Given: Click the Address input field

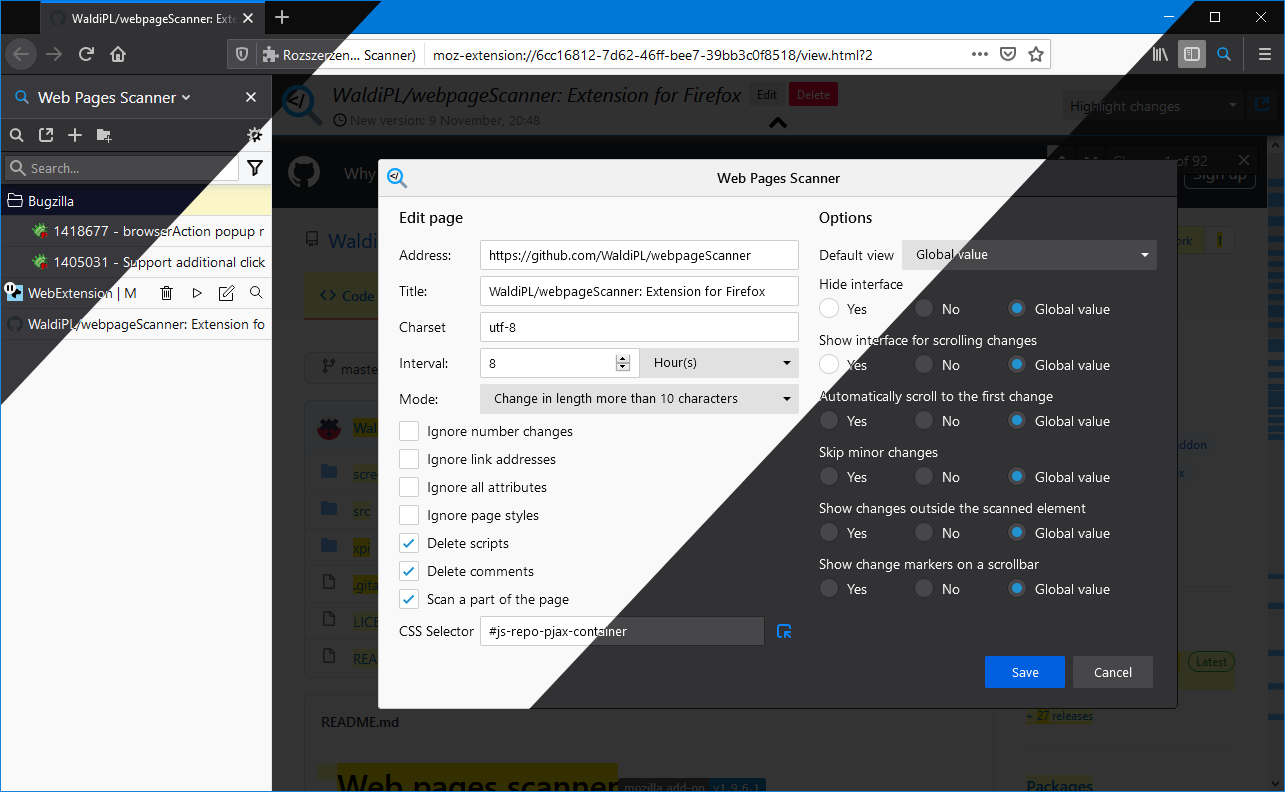Looking at the screenshot, I should pyautogui.click(x=639, y=255).
